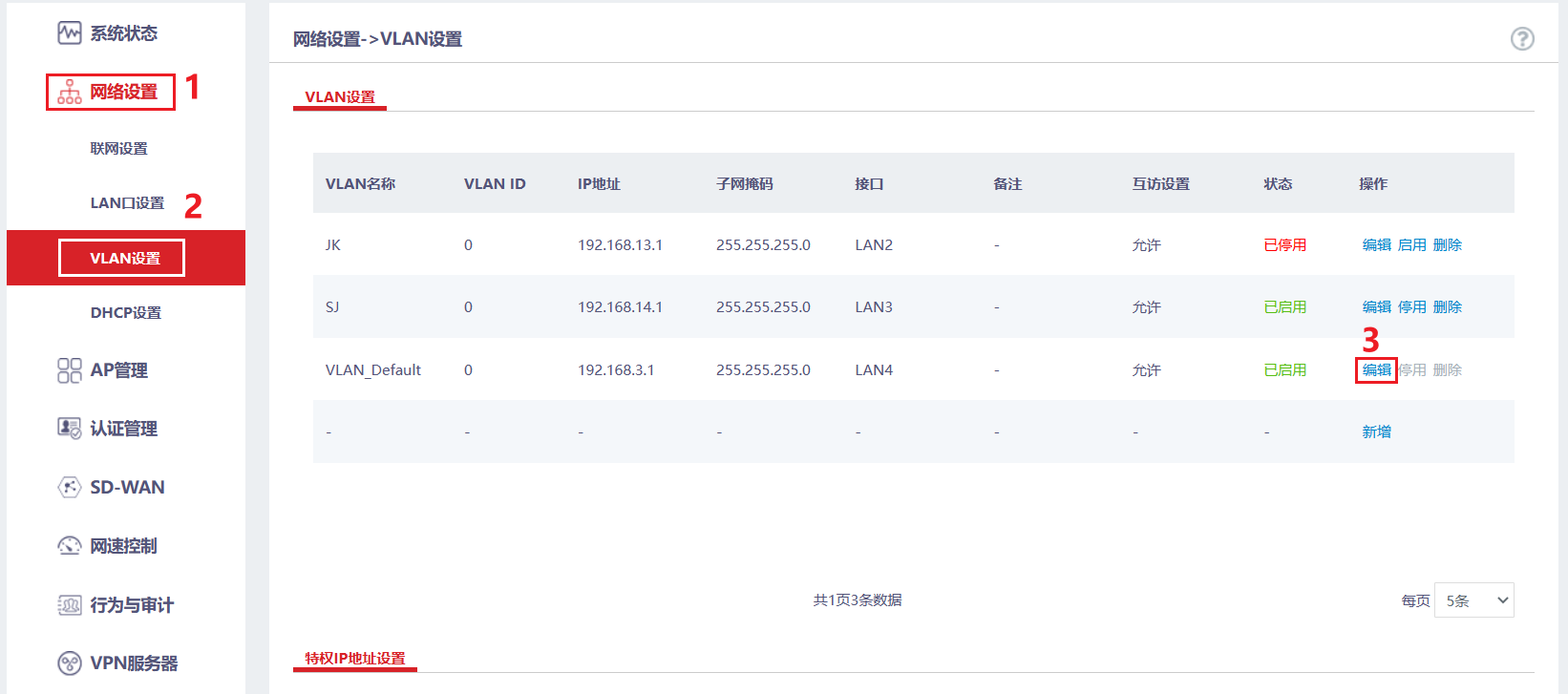Image resolution: width=1568 pixels, height=694 pixels.
Task: Click the system status waveform icon
Action: [69, 33]
